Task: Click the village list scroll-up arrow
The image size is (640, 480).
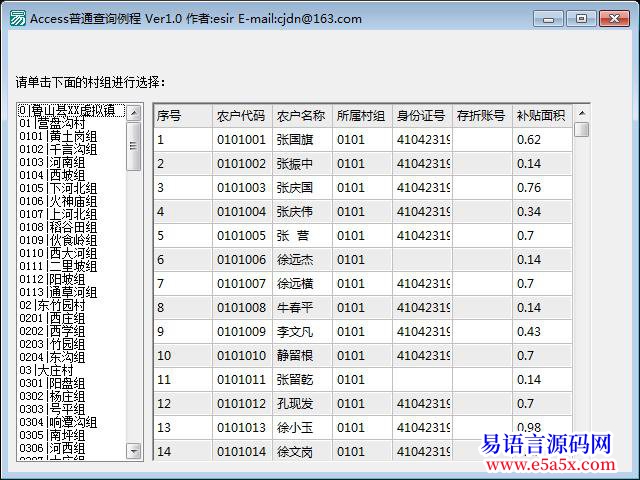Action: tap(134, 110)
